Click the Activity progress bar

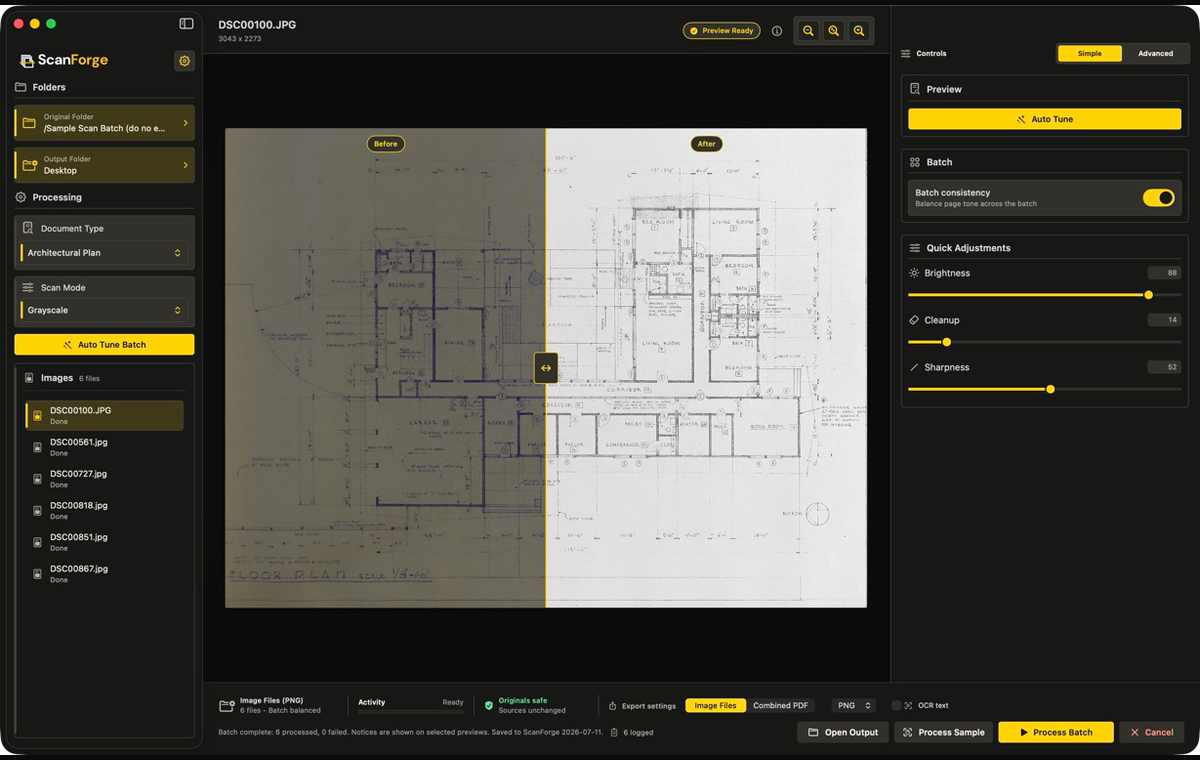pos(411,712)
